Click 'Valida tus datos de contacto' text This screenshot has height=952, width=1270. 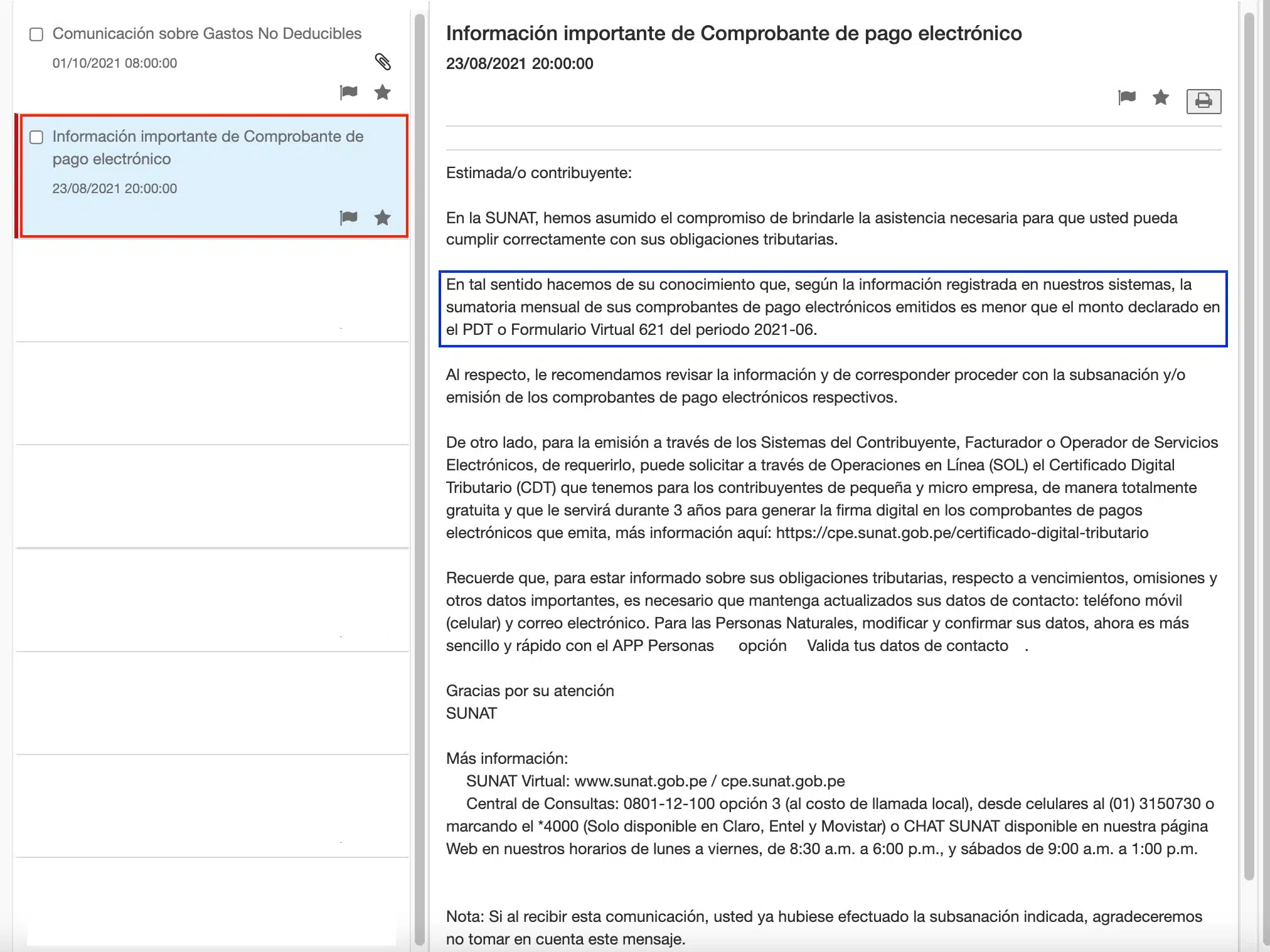[x=907, y=645]
